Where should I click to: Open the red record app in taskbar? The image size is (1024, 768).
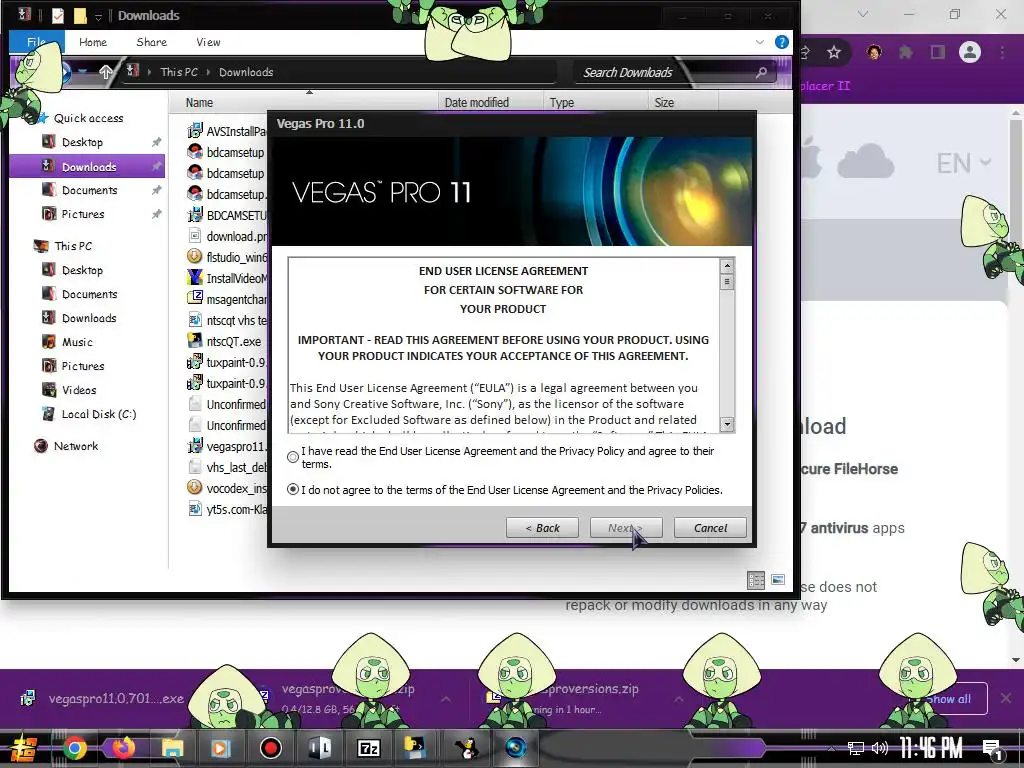[x=270, y=748]
